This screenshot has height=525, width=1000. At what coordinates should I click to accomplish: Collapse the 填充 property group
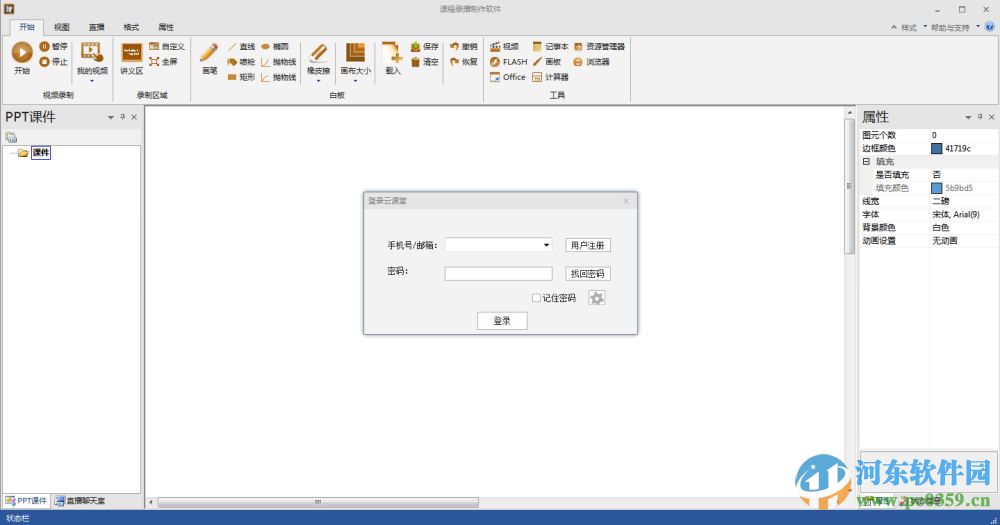click(x=866, y=161)
